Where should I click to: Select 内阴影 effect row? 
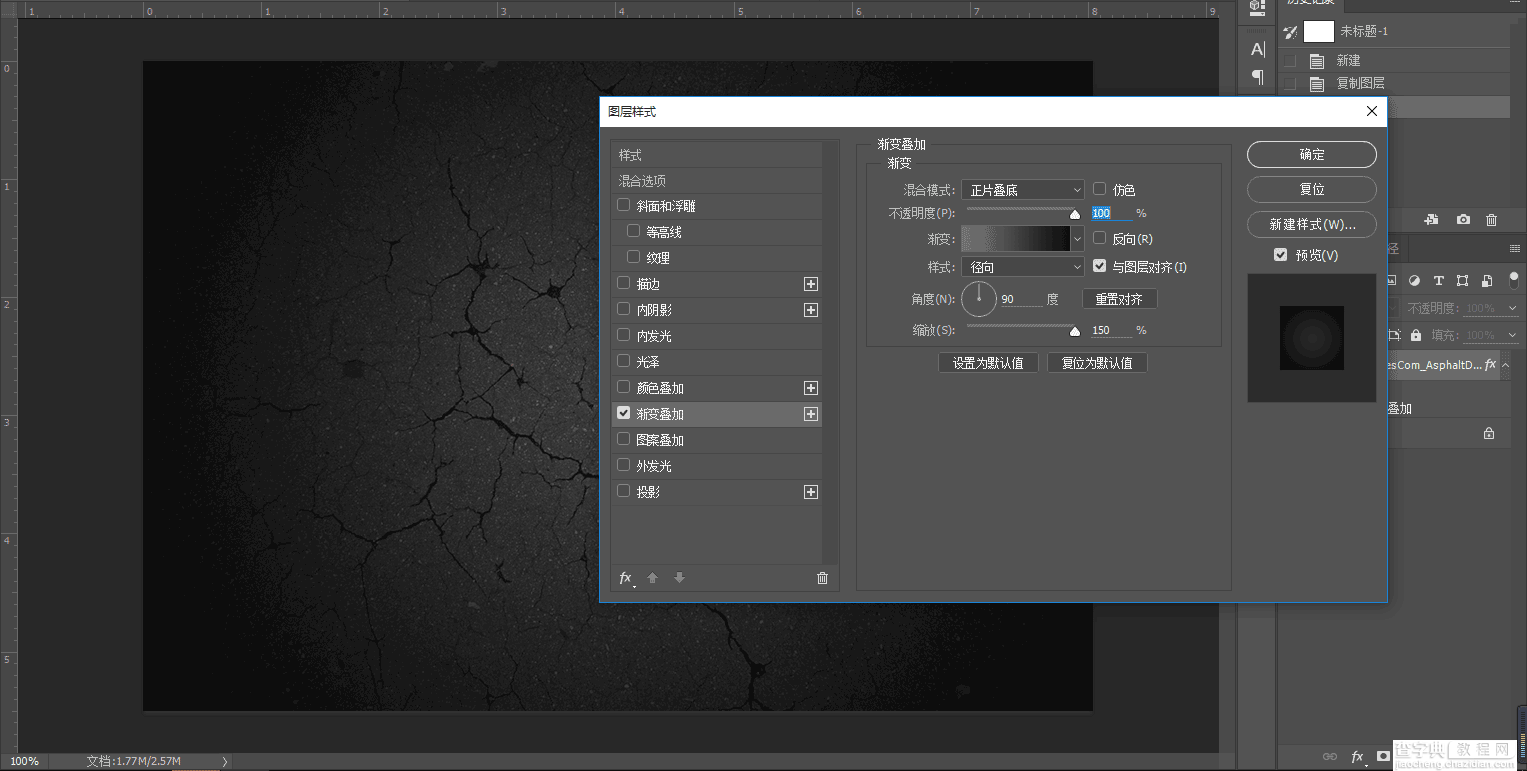(716, 310)
